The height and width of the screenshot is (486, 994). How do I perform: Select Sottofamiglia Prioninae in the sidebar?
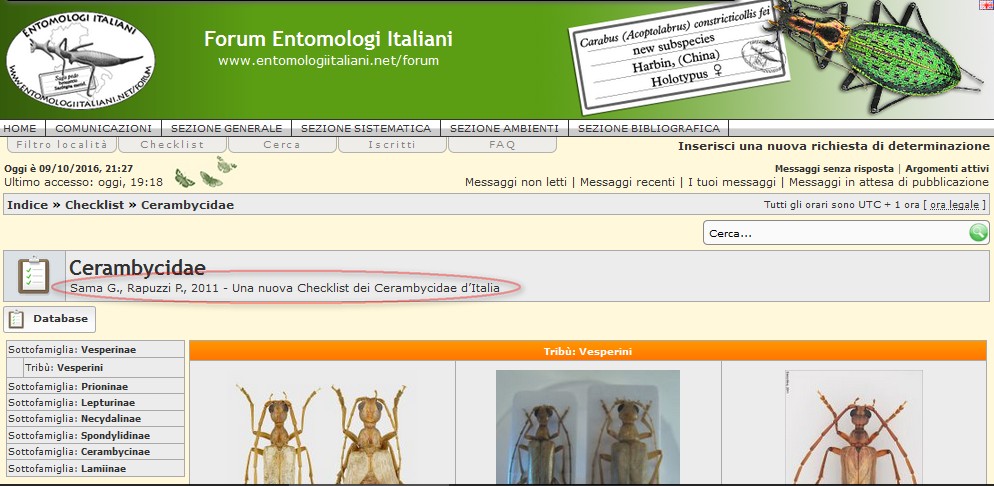pos(95,386)
